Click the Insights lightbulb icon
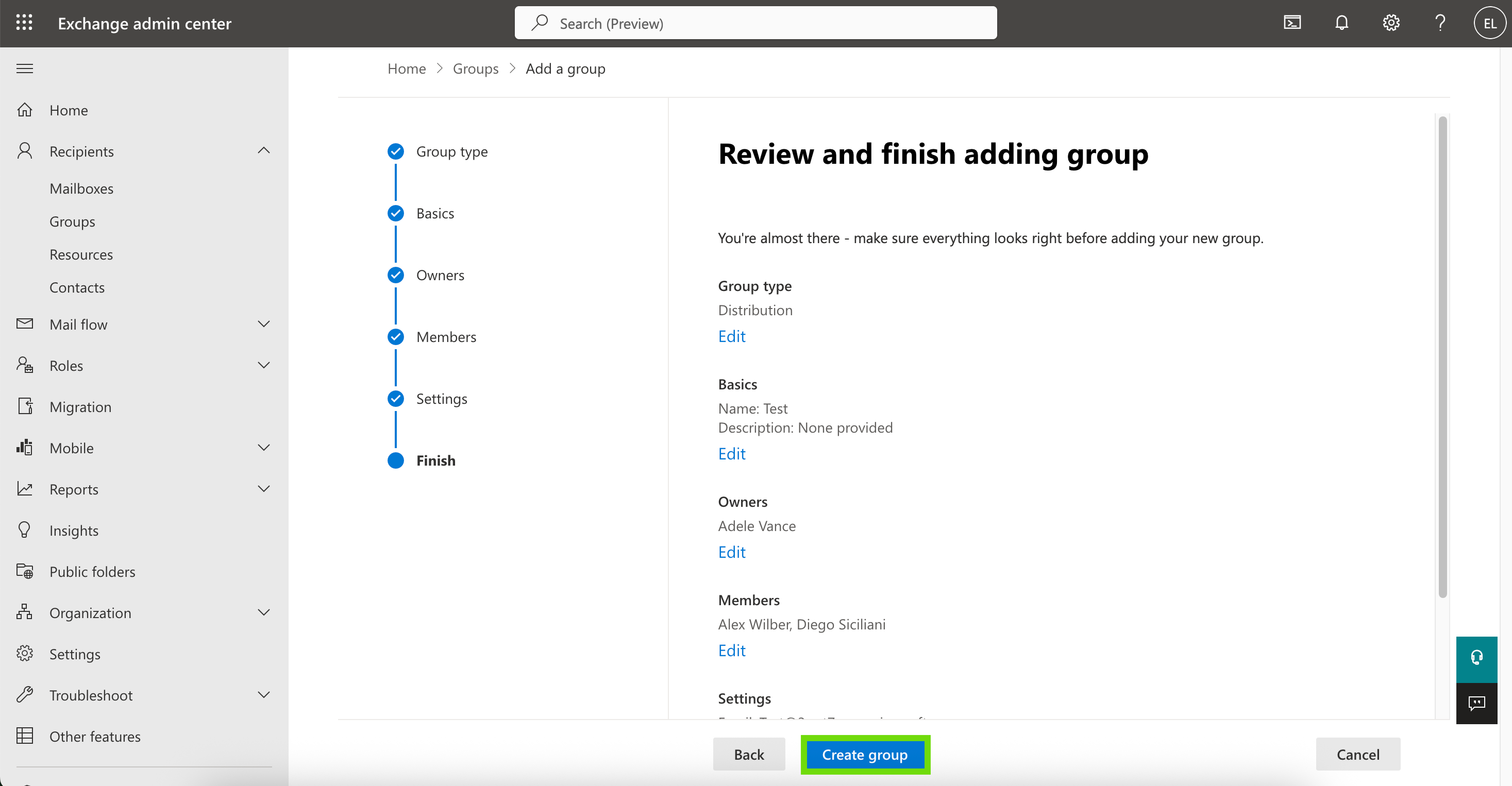The width and height of the screenshot is (1512, 786). point(25,529)
